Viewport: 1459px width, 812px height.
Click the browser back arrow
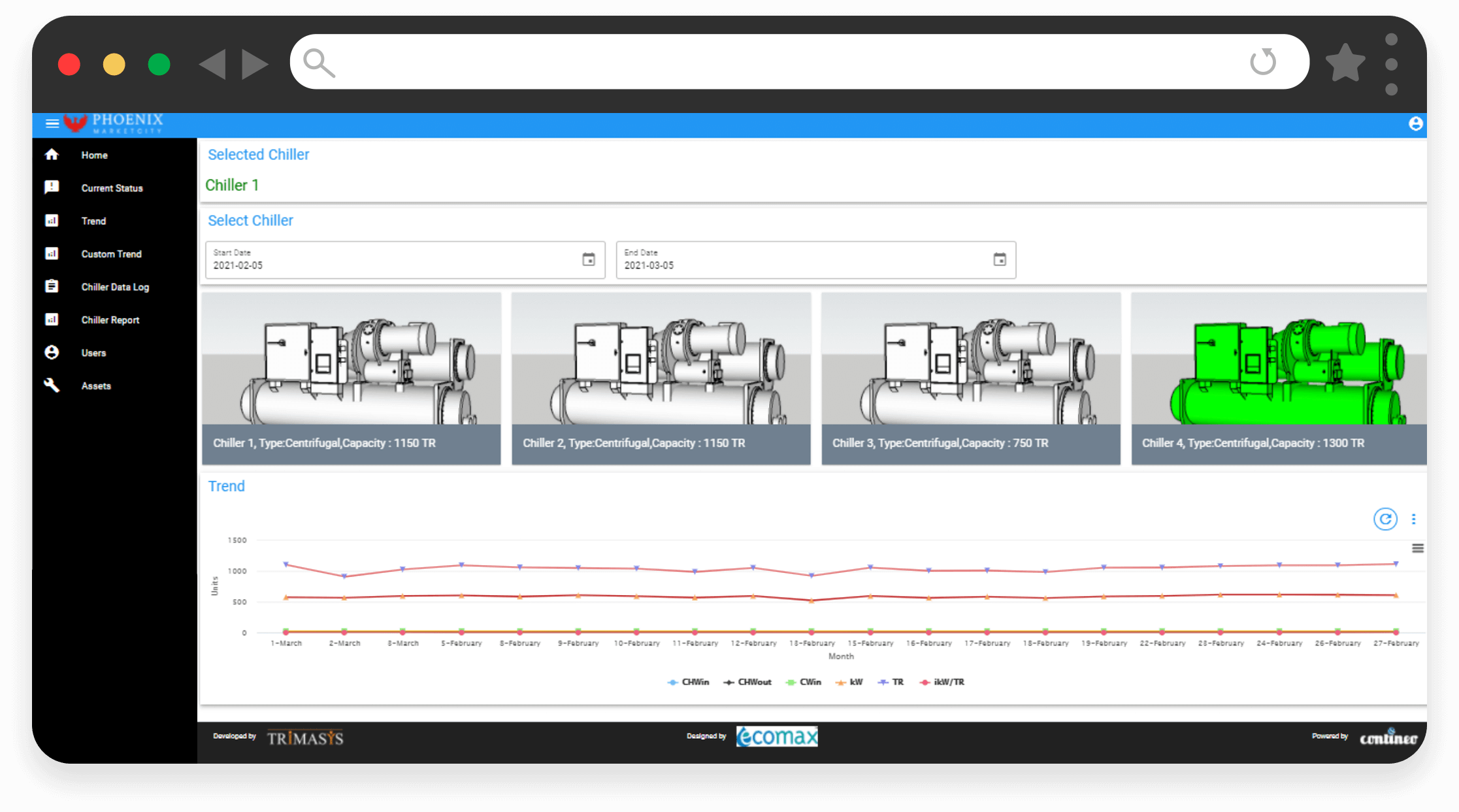(x=213, y=64)
